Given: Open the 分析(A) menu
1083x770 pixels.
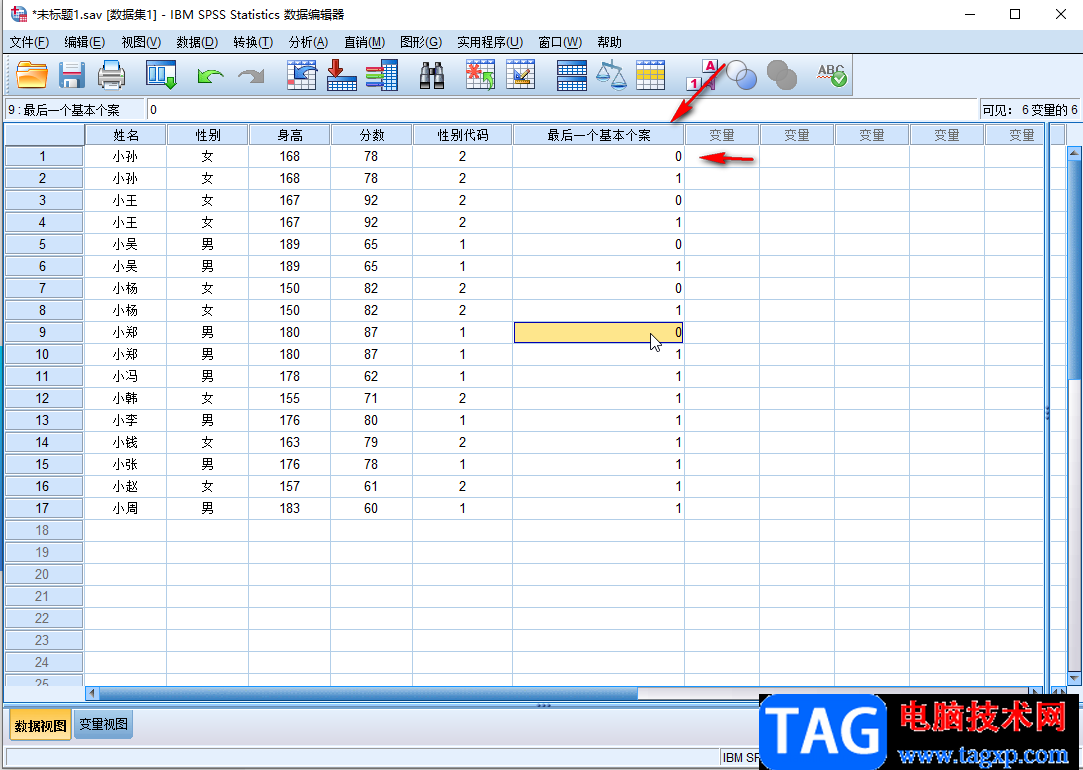Looking at the screenshot, I should 308,42.
